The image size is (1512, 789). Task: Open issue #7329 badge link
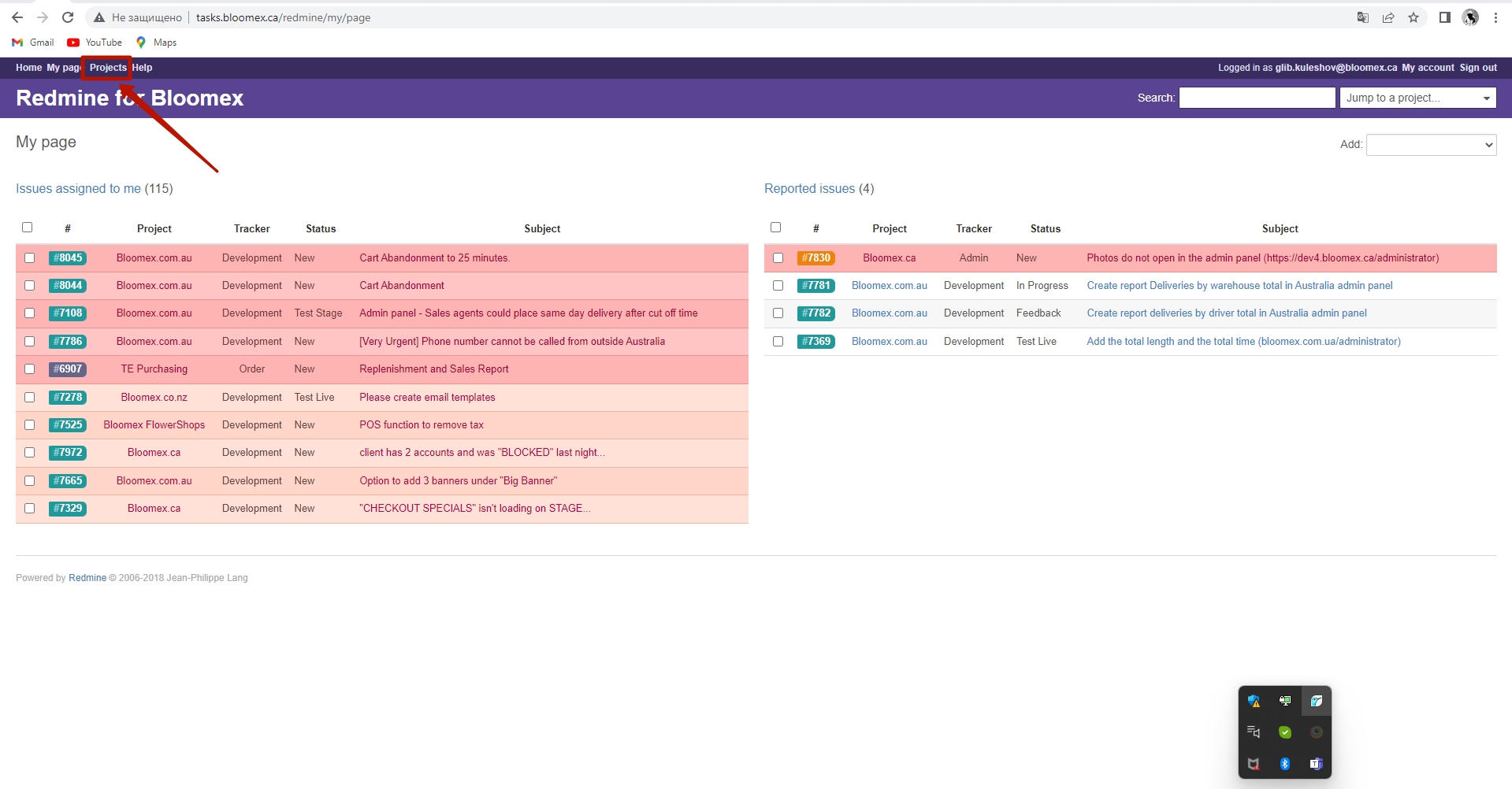68,508
